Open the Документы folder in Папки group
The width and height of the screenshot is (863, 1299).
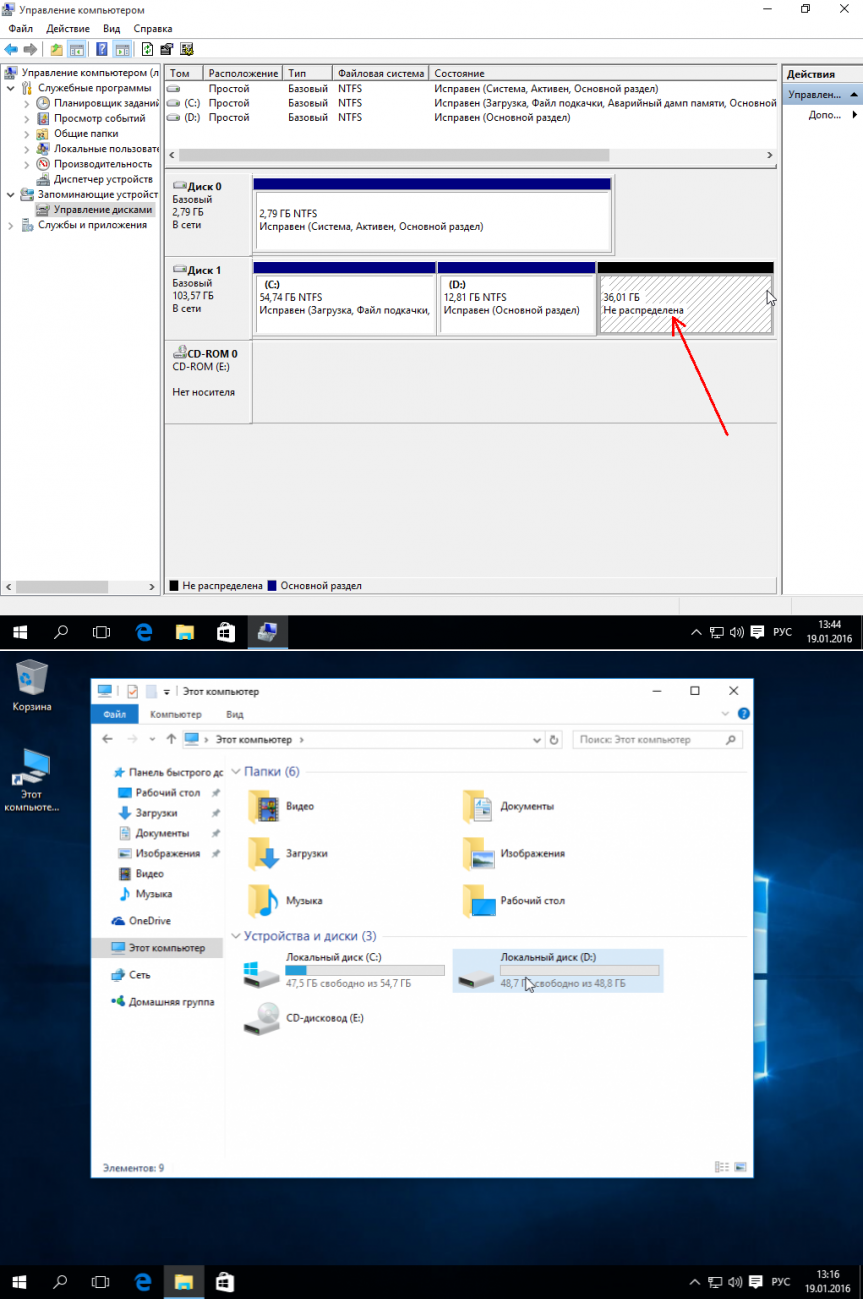pos(509,806)
